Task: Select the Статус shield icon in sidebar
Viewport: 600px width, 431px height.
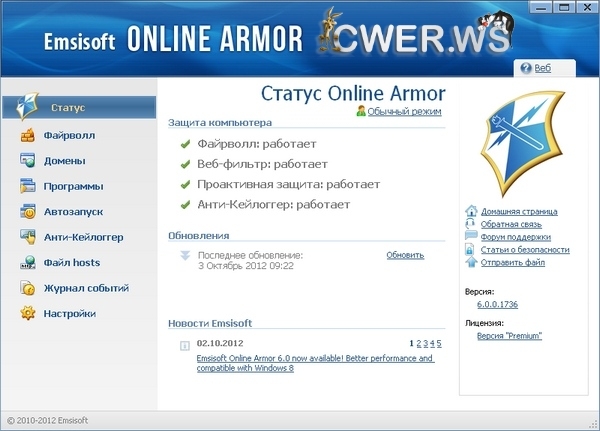Action: (27, 106)
